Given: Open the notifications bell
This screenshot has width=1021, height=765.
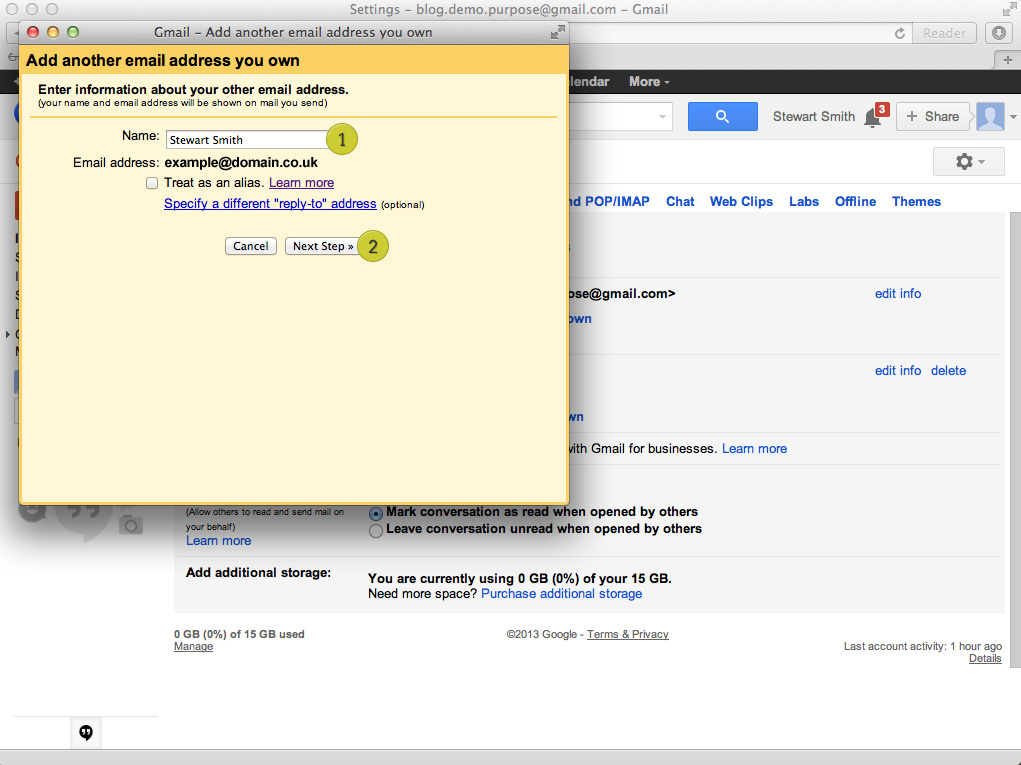Looking at the screenshot, I should (x=873, y=118).
